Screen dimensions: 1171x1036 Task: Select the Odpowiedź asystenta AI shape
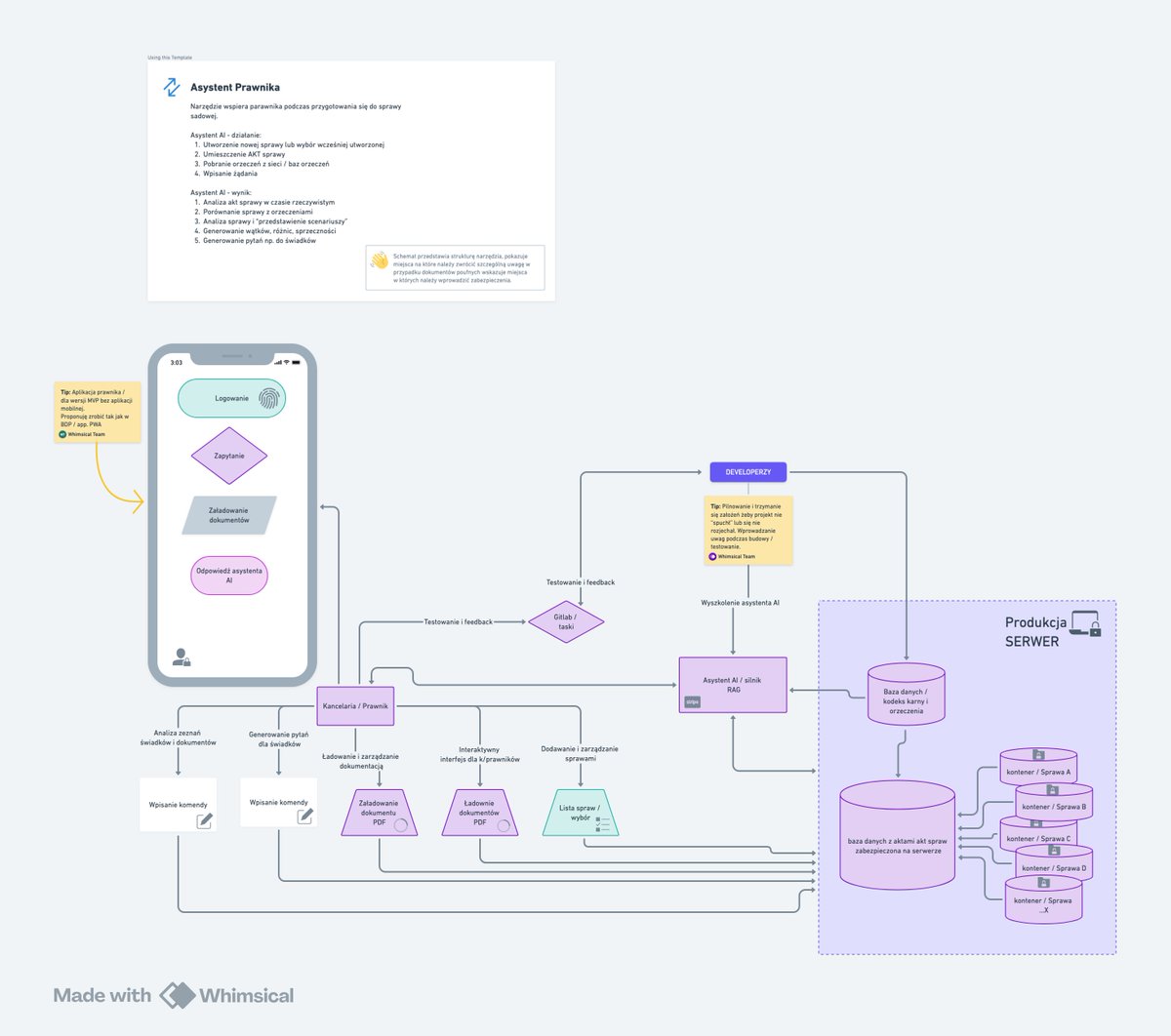click(x=229, y=576)
